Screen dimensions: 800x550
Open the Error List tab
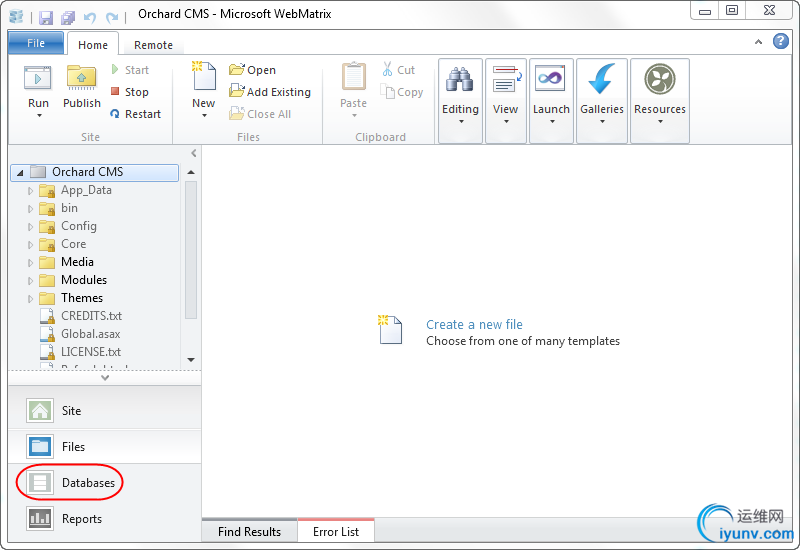pyautogui.click(x=336, y=531)
